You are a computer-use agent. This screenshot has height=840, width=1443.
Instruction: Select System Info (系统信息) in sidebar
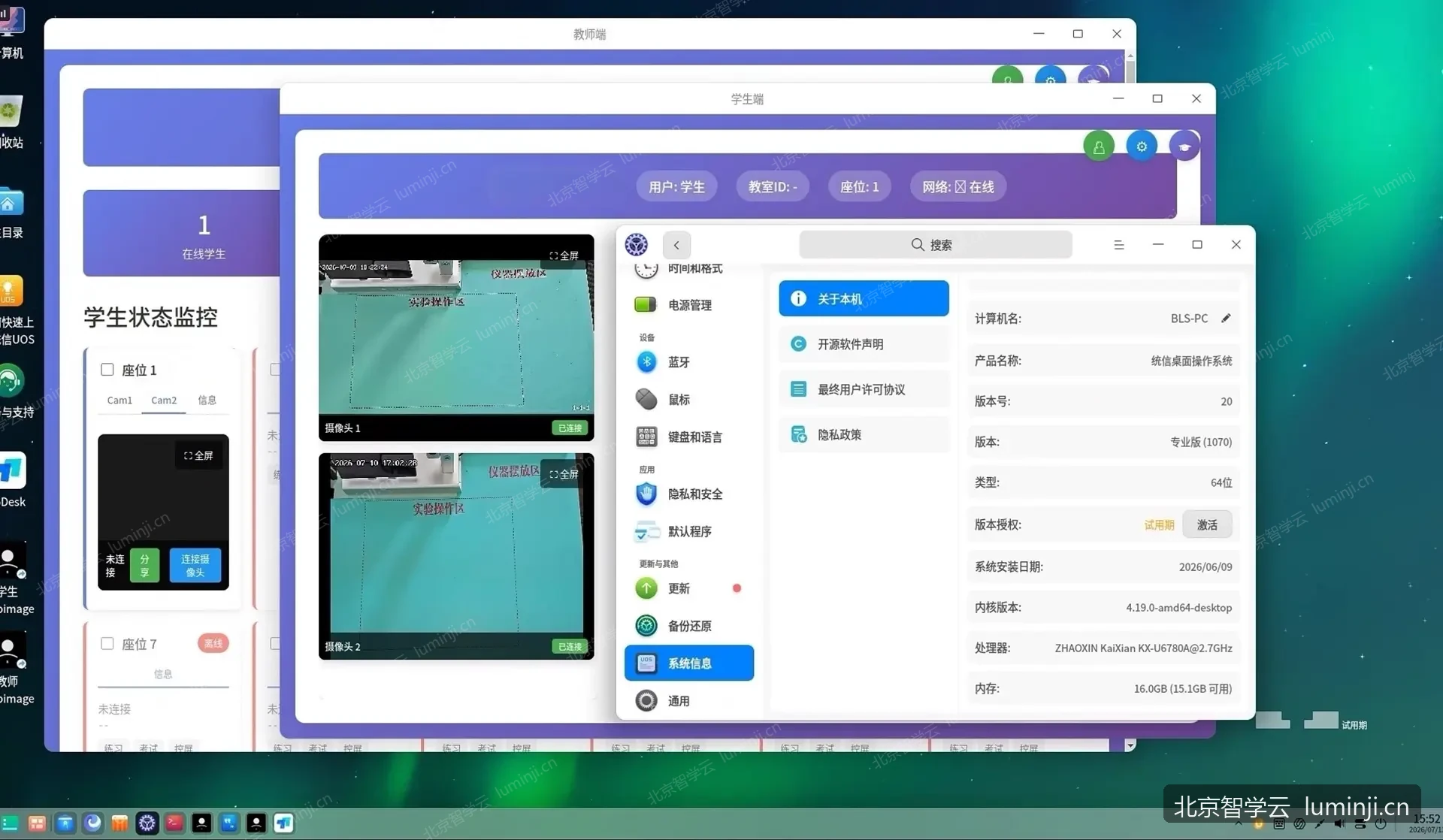tap(689, 663)
